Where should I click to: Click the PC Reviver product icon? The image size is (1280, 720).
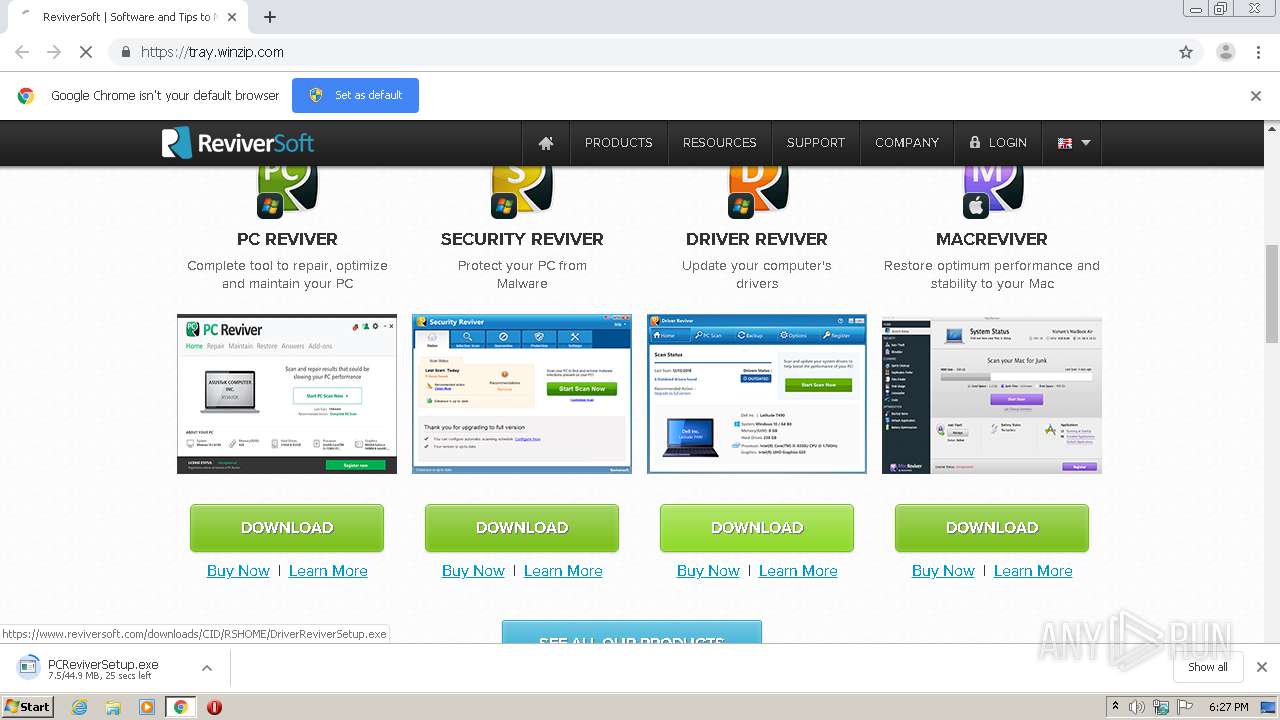click(288, 191)
